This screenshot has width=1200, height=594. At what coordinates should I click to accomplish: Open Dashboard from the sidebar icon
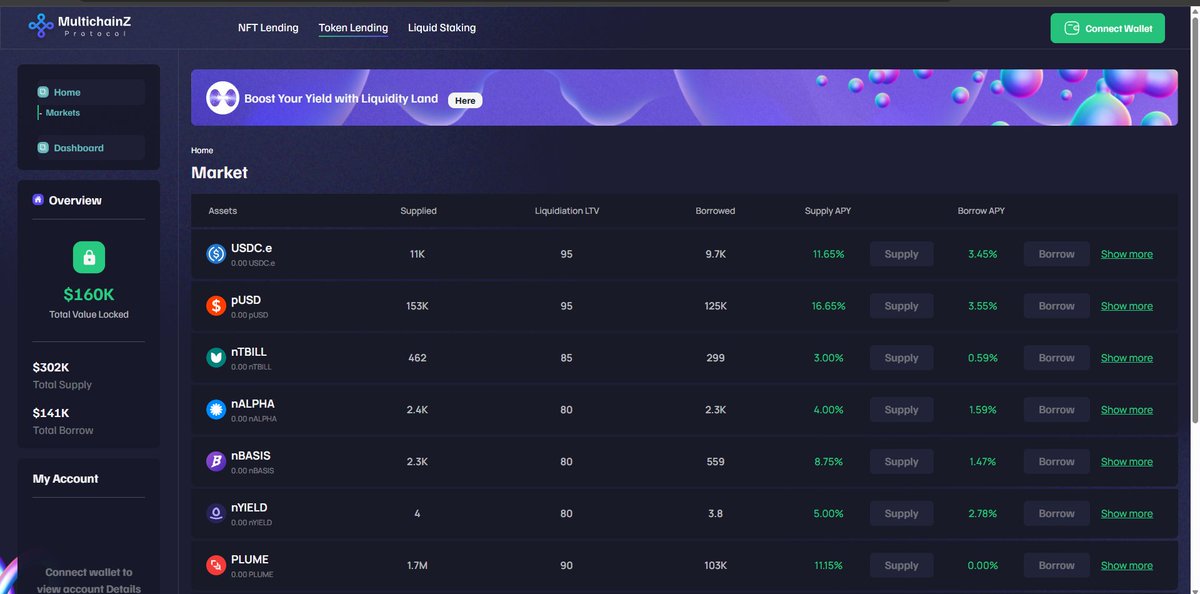(x=42, y=147)
